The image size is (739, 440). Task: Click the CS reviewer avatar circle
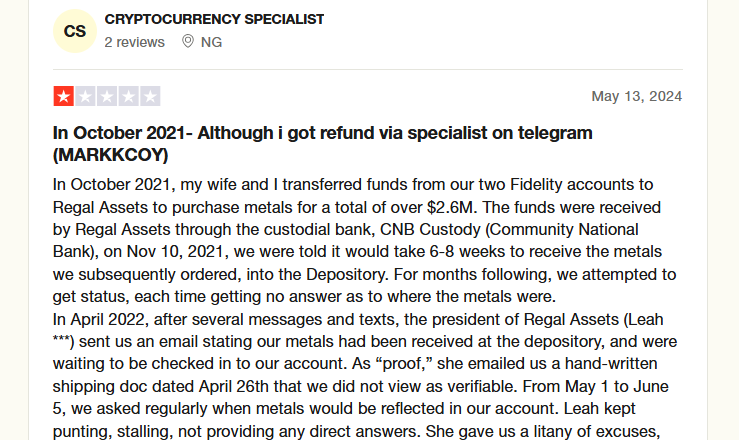point(75,31)
